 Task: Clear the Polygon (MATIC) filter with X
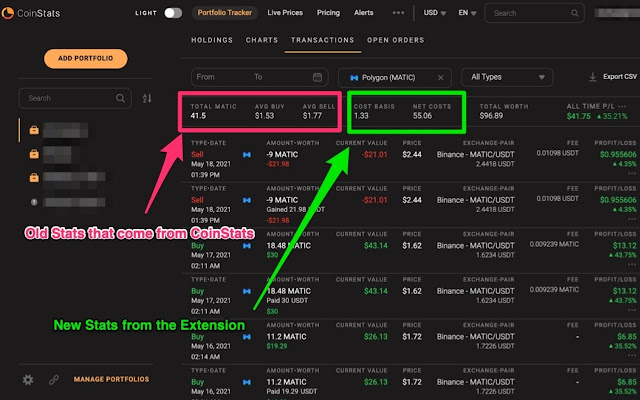point(440,78)
